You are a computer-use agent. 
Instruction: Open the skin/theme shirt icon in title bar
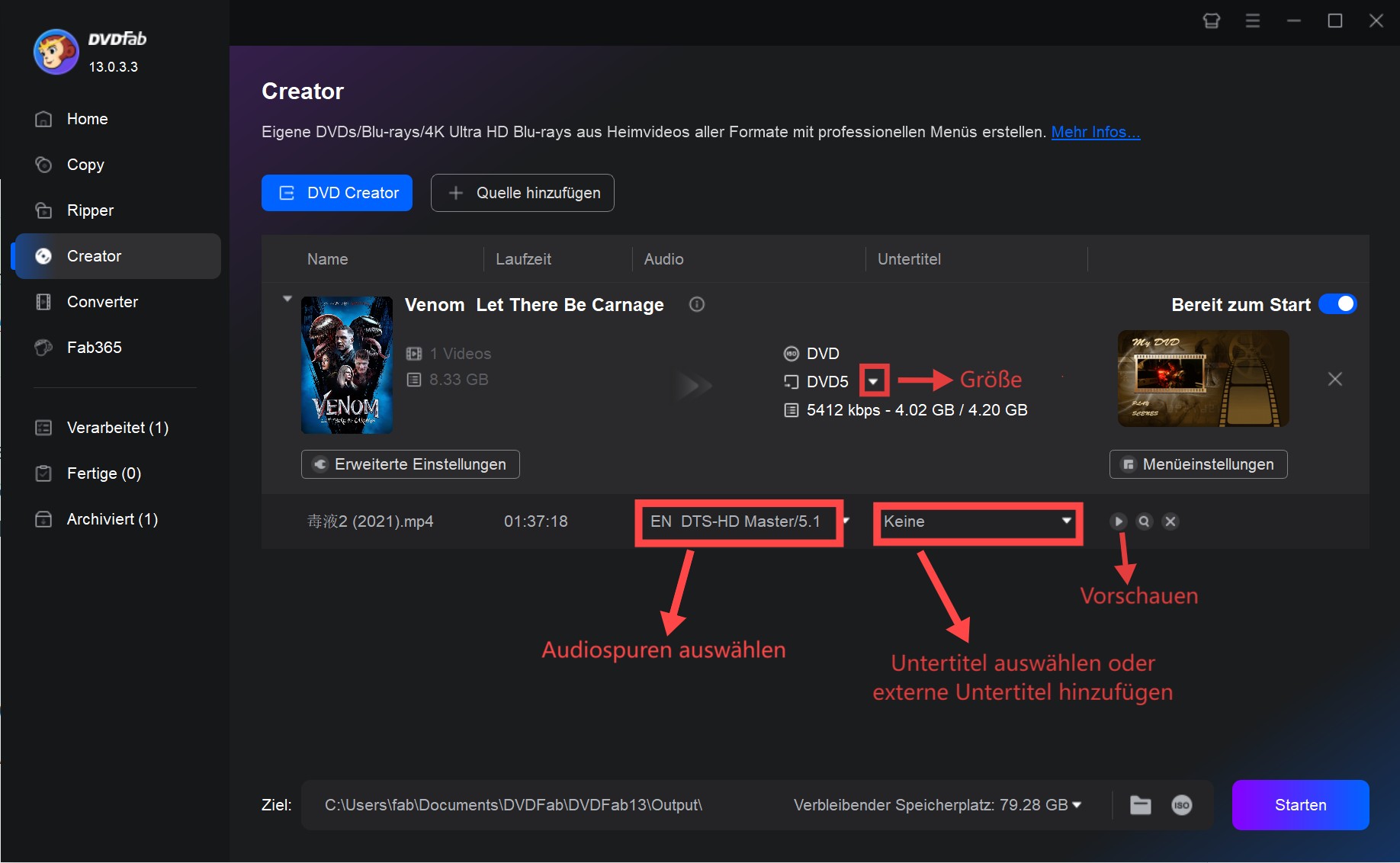coord(1212,21)
